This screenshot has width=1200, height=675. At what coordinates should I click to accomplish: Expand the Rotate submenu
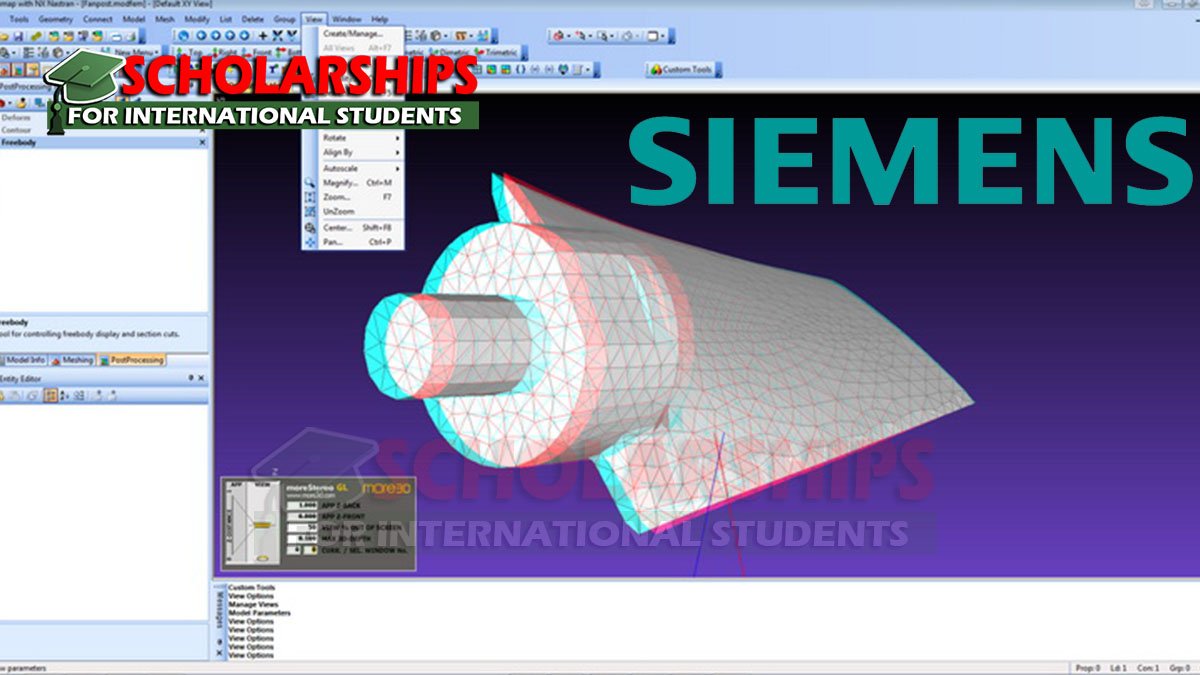tap(353, 137)
